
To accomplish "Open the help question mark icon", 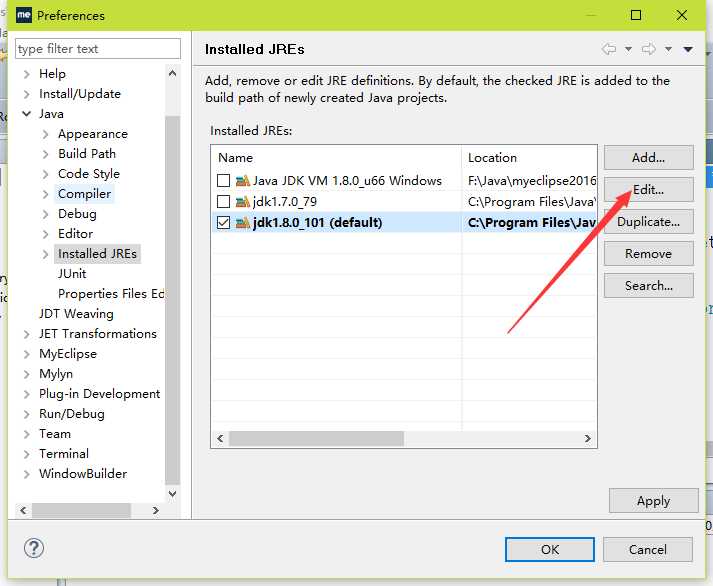I will click(x=34, y=548).
